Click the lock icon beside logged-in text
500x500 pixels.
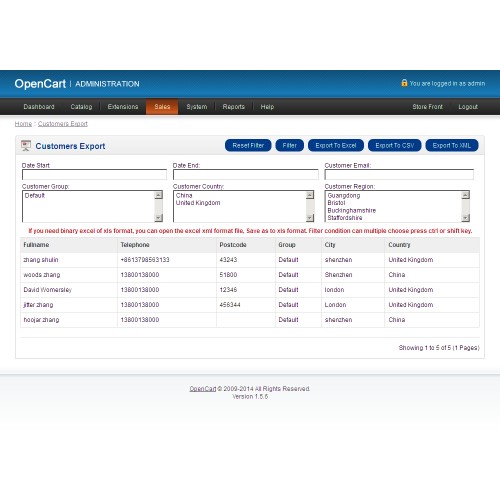click(404, 83)
